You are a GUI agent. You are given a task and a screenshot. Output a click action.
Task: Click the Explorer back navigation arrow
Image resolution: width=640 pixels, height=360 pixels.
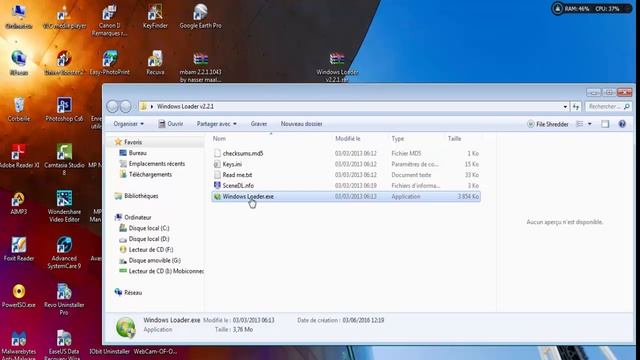tap(112, 107)
